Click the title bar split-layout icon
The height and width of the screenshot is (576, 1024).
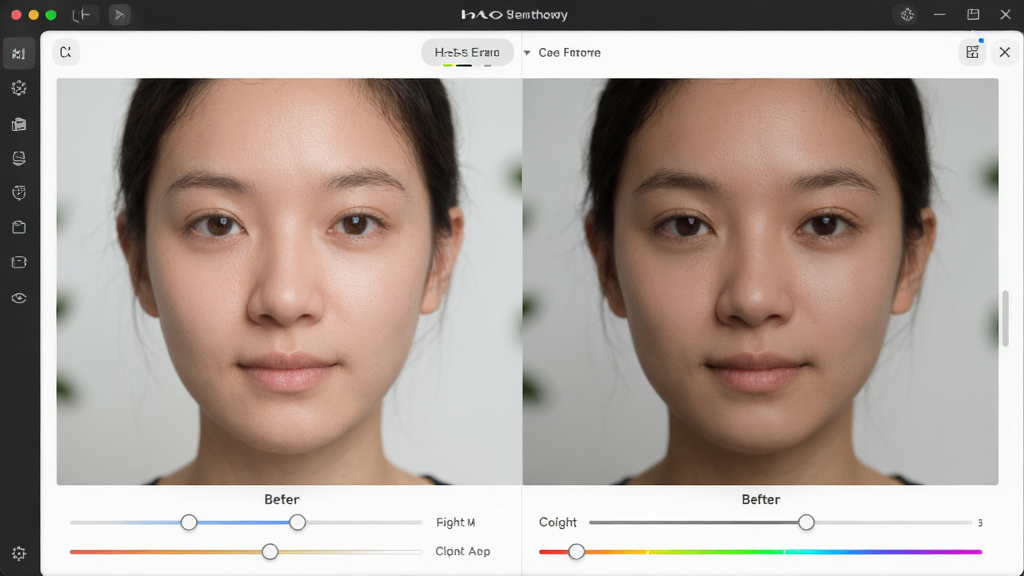click(x=81, y=14)
